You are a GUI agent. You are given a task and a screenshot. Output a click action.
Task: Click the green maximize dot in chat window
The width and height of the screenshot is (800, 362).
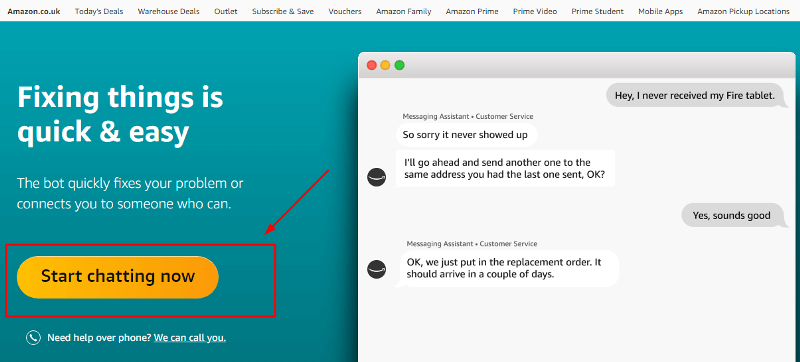tap(399, 65)
